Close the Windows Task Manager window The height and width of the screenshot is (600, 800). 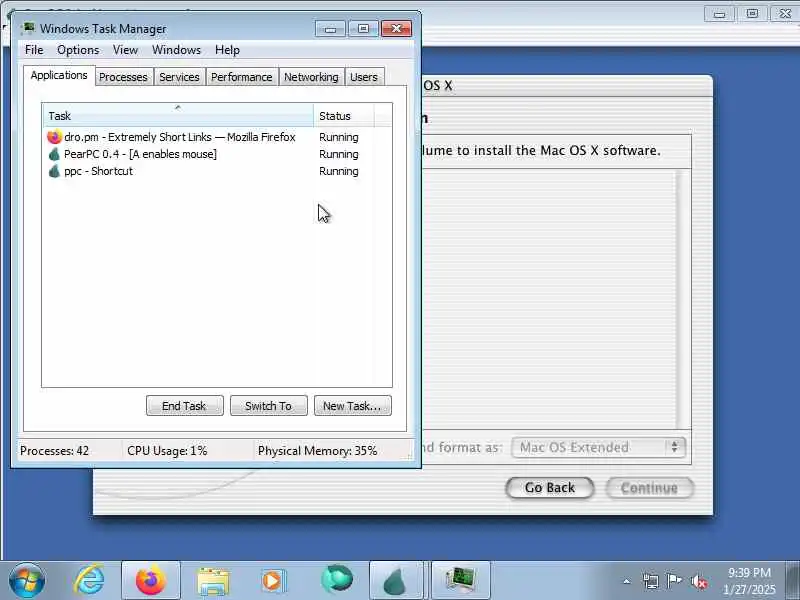(396, 29)
